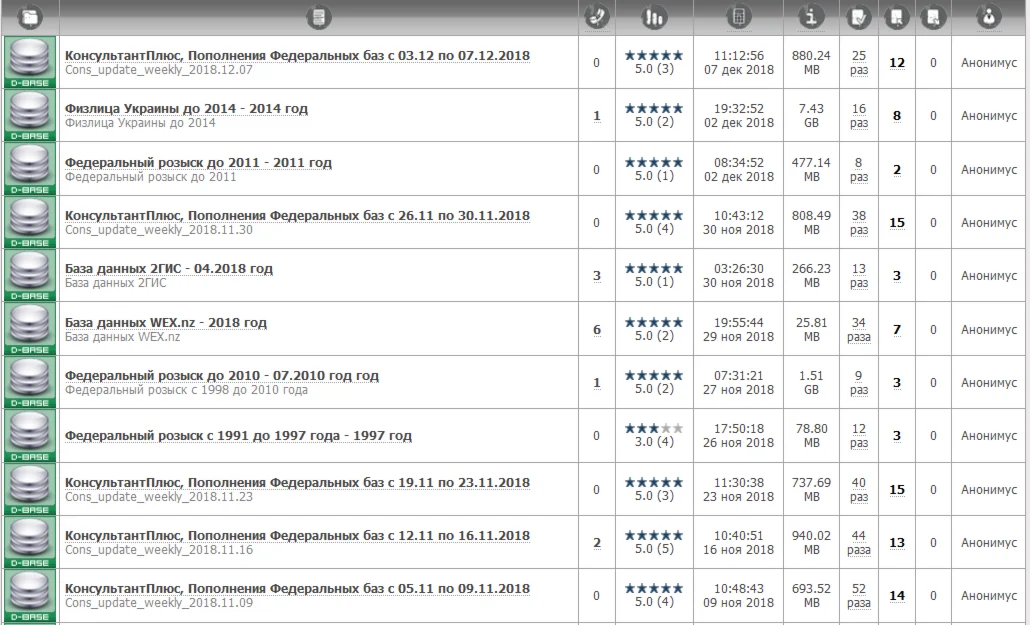Click date "17:50:18 26 ноя 2018"

[x=738, y=436]
